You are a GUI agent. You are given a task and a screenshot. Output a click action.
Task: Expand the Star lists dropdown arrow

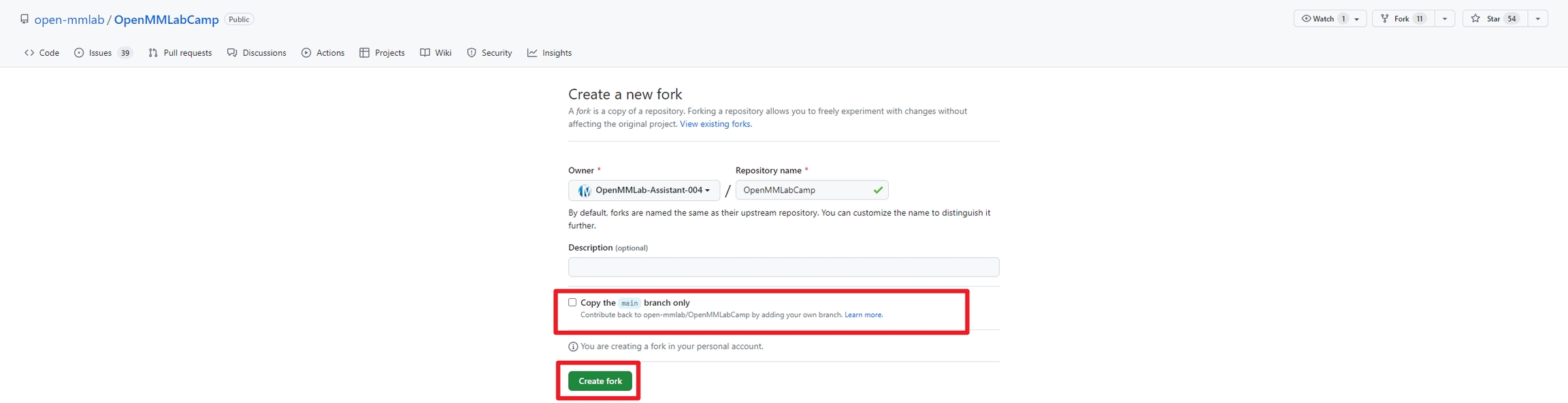click(x=1538, y=19)
